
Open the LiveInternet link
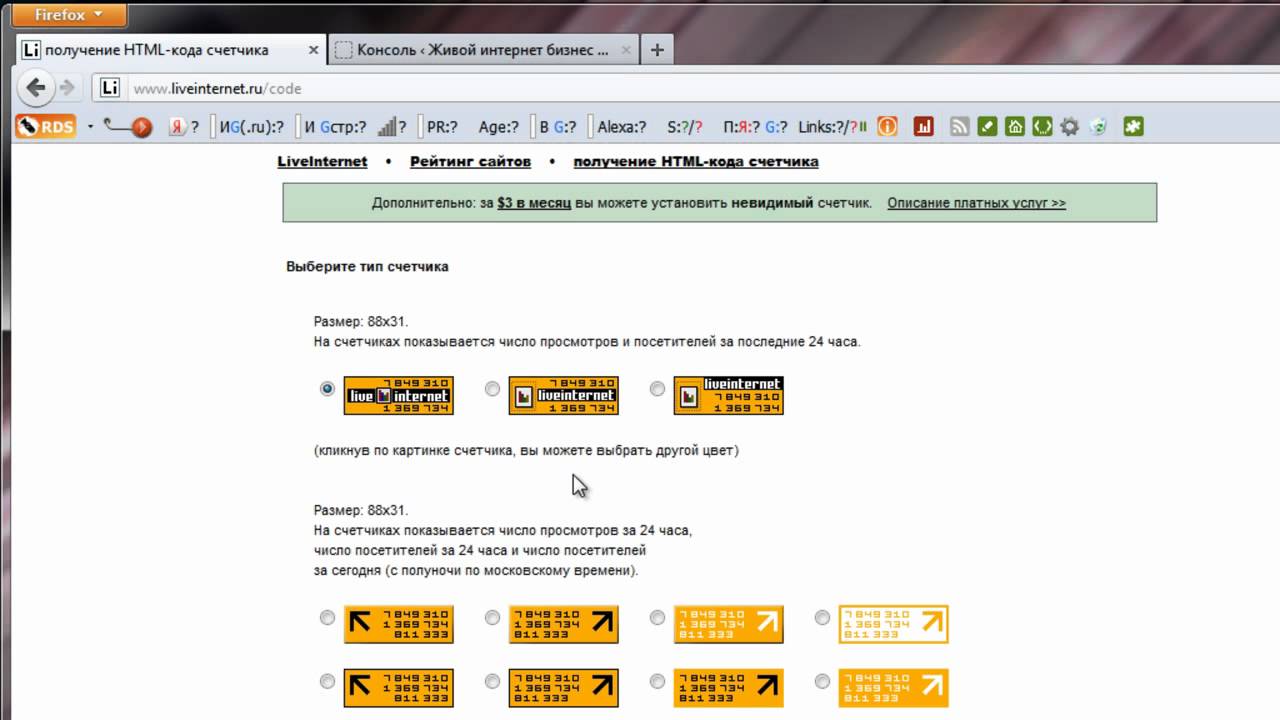coord(322,161)
